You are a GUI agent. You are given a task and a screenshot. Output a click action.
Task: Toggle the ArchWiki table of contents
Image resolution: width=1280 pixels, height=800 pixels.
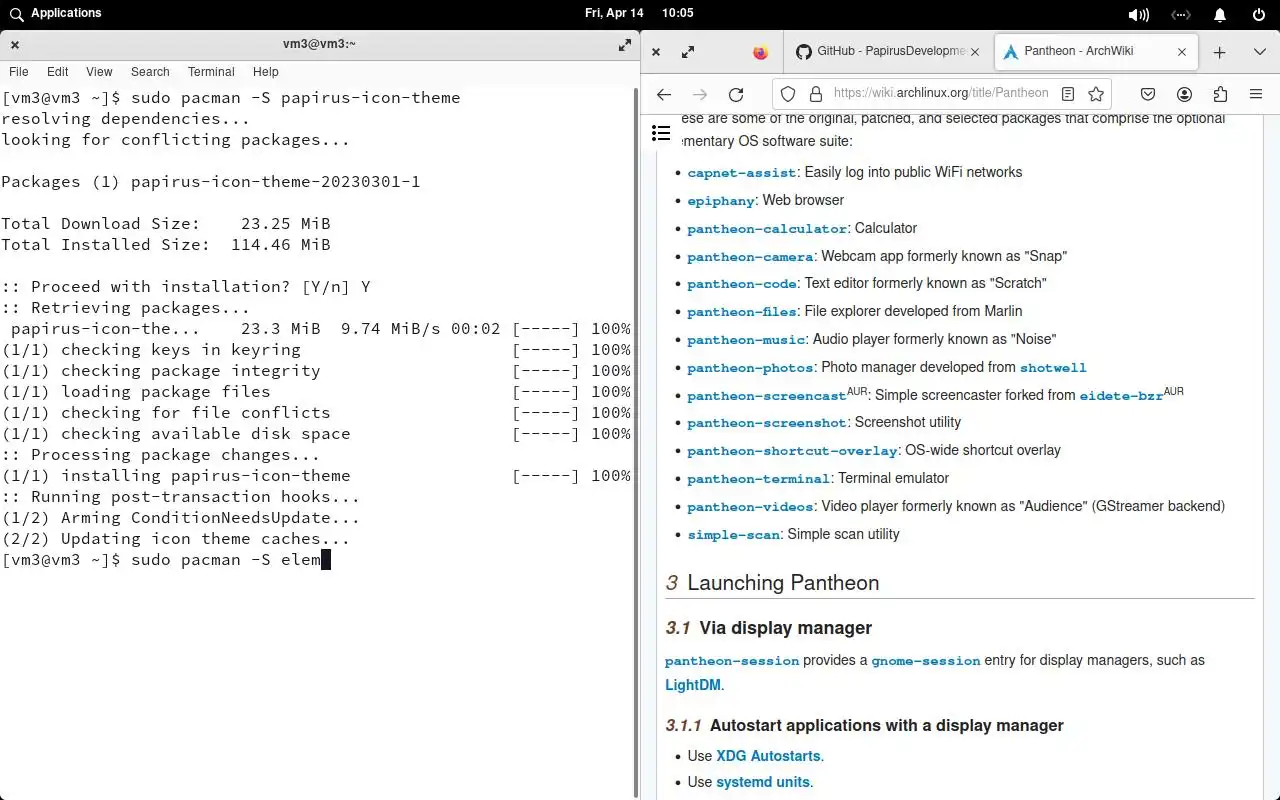[661, 133]
